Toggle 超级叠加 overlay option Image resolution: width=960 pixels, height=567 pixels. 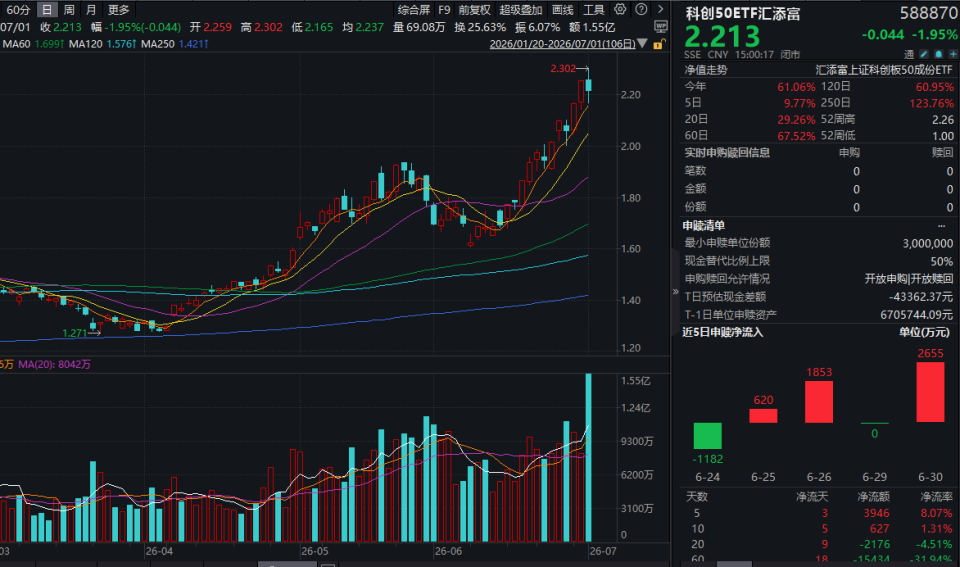[520, 10]
